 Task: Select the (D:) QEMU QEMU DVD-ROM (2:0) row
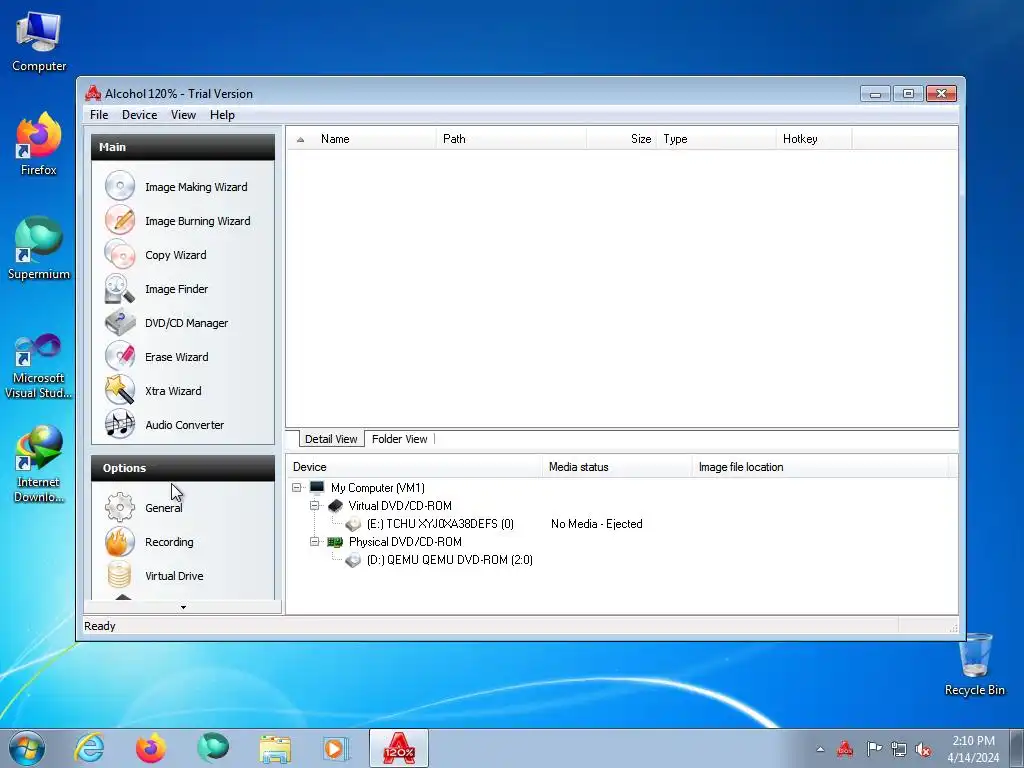449,560
